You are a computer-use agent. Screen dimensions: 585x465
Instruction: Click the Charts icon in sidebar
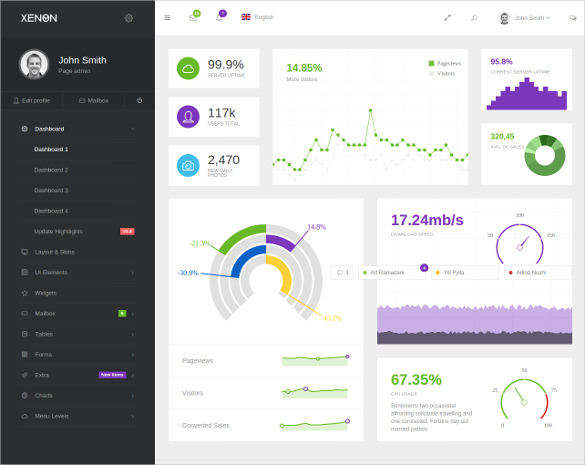25,396
